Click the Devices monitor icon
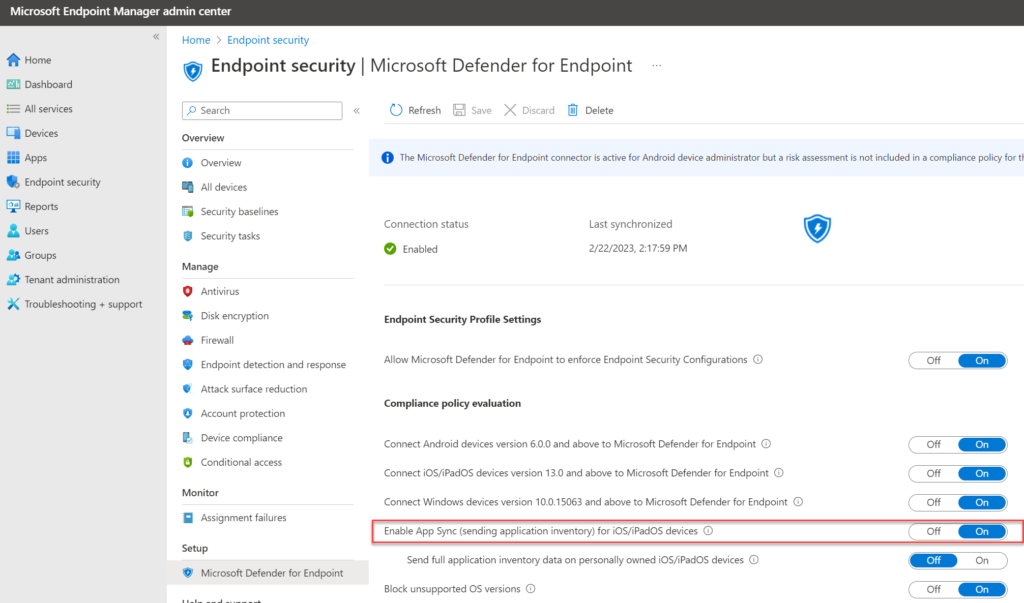The width and height of the screenshot is (1024, 603). [13, 133]
